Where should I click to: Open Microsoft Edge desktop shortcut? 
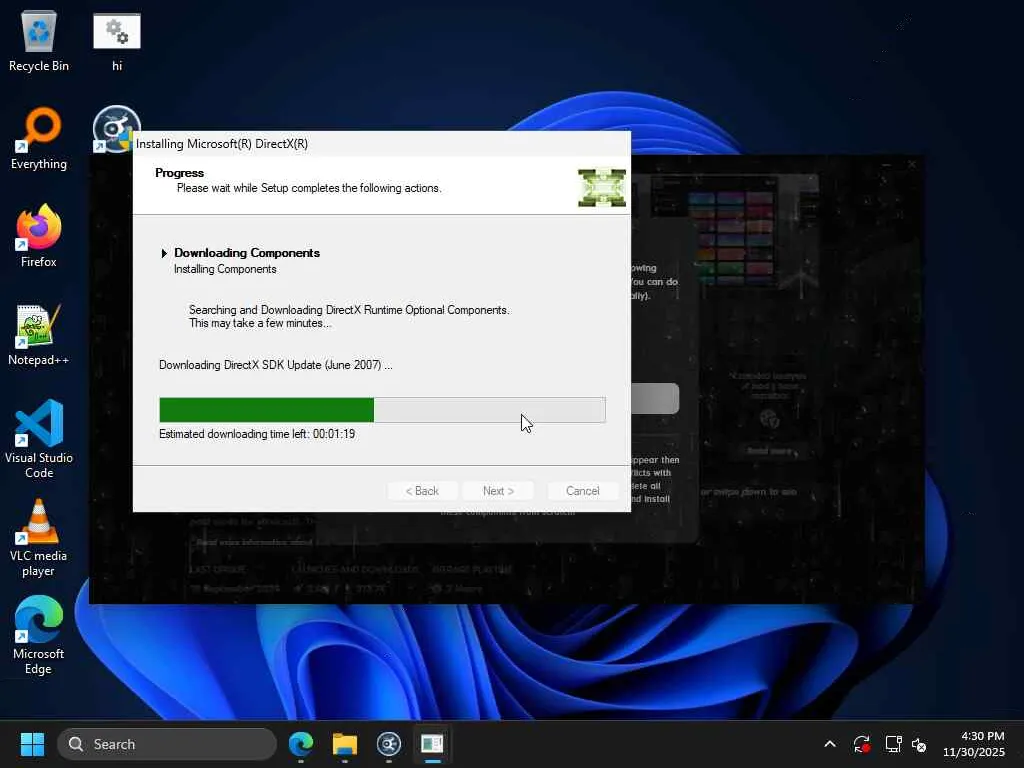[39, 635]
